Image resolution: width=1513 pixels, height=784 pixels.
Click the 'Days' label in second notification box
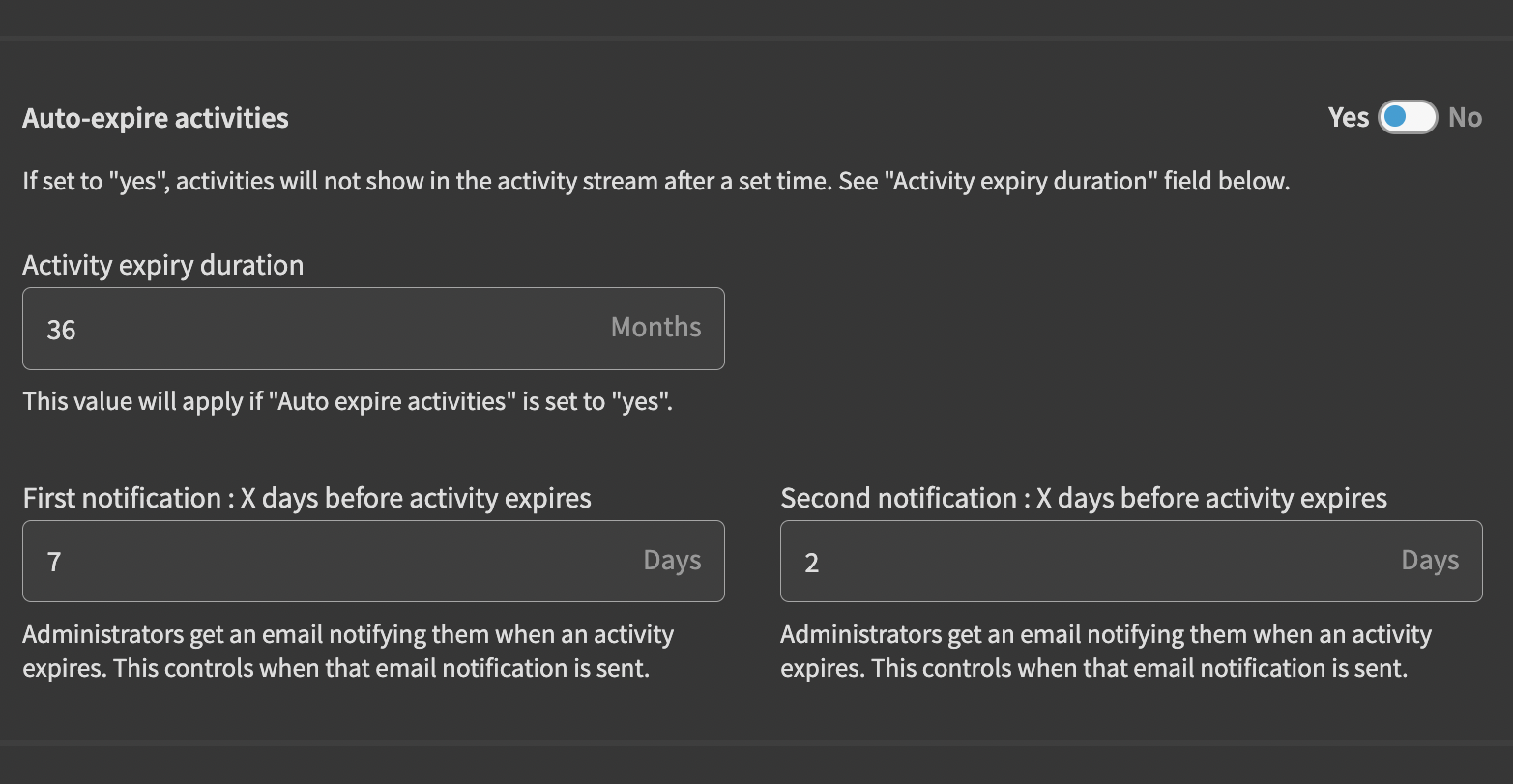point(1430,560)
